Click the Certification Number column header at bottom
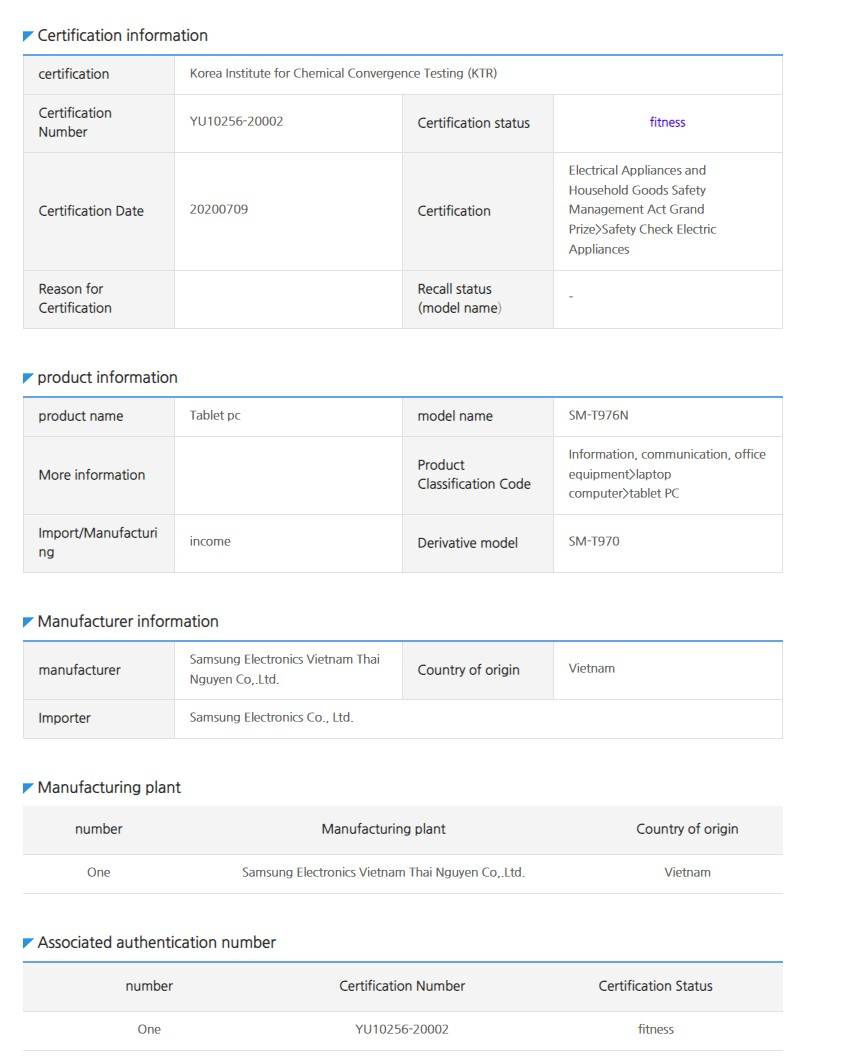 coord(402,986)
